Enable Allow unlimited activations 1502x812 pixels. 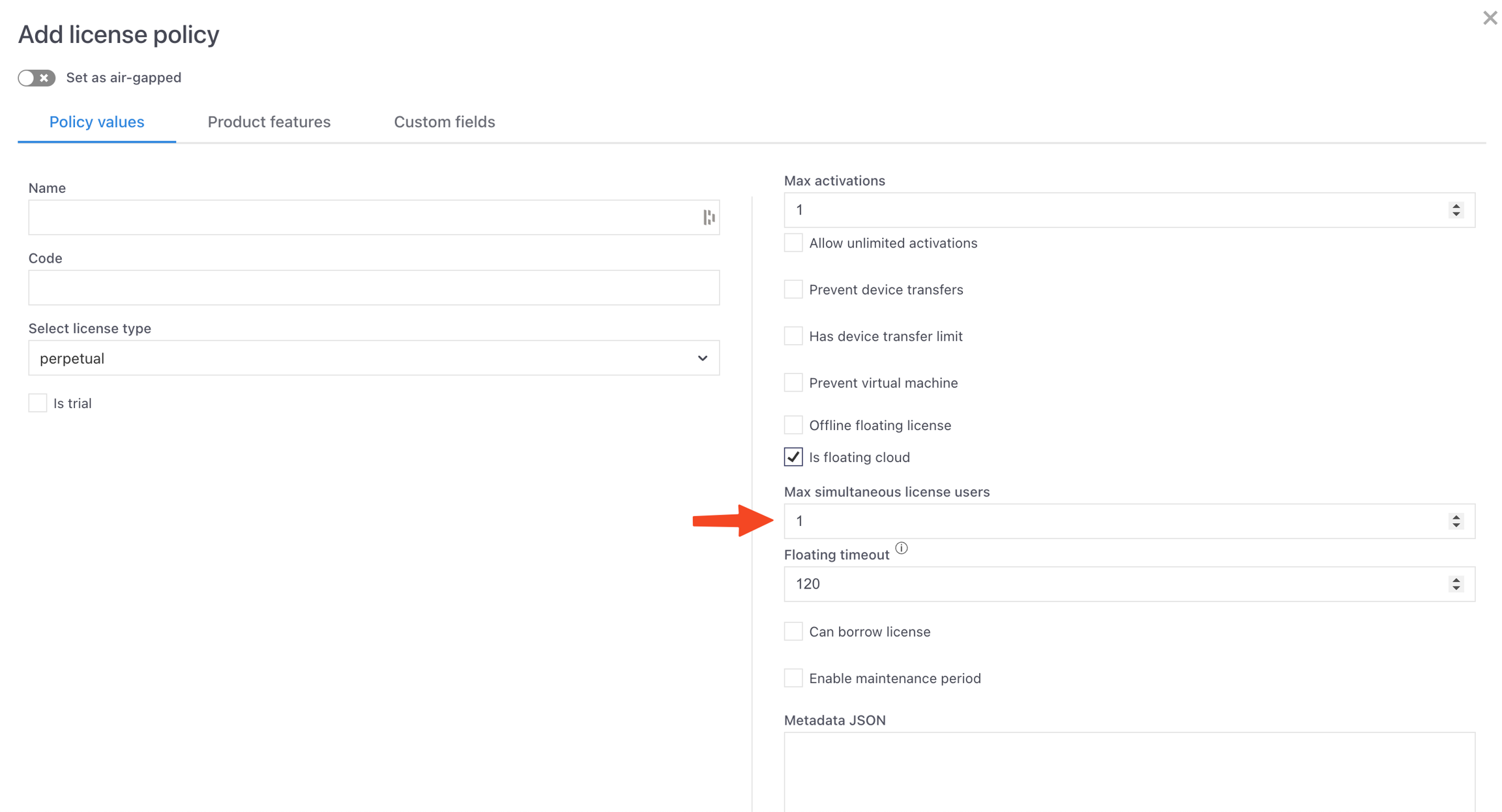point(793,243)
